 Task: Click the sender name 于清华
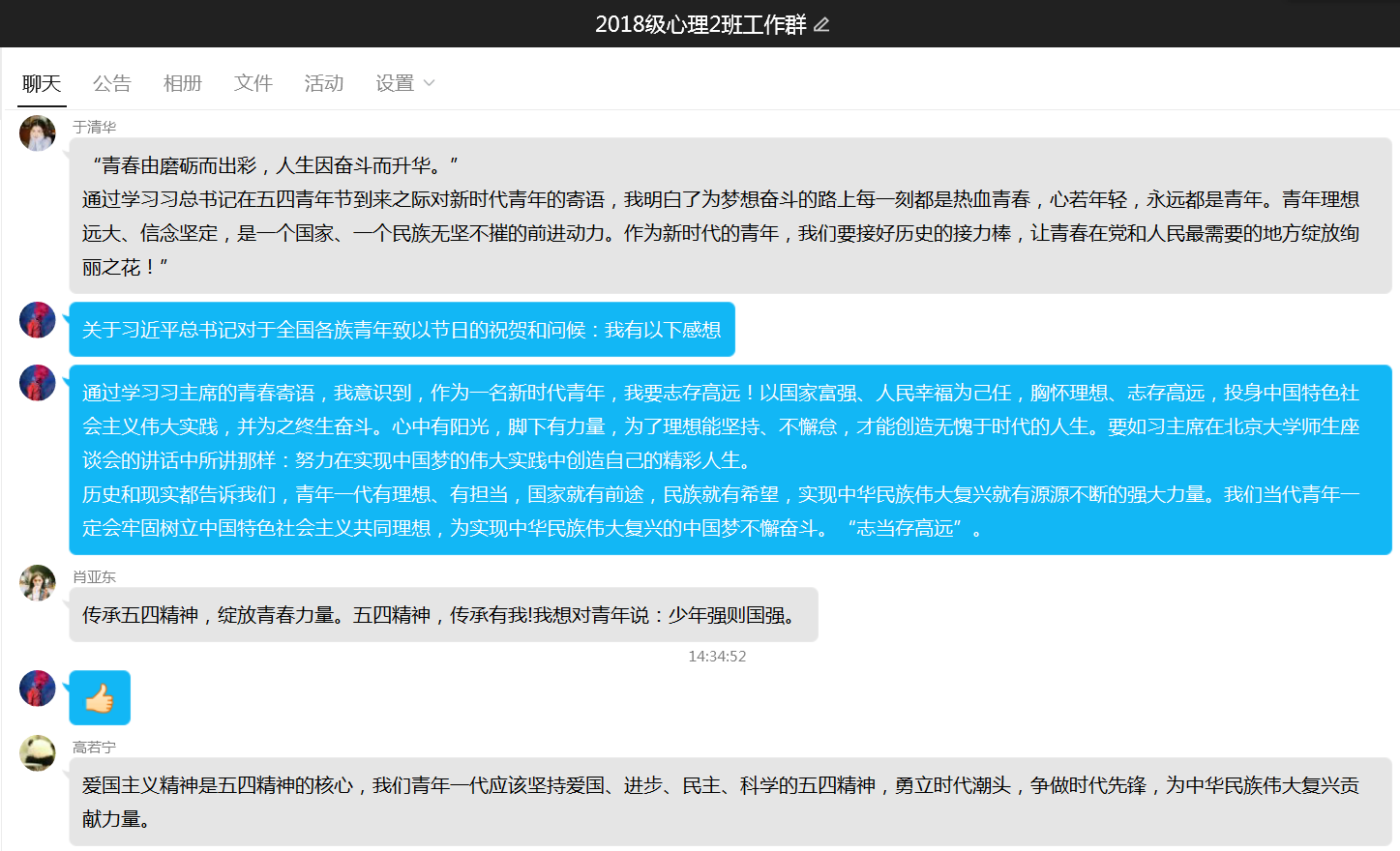(95, 127)
